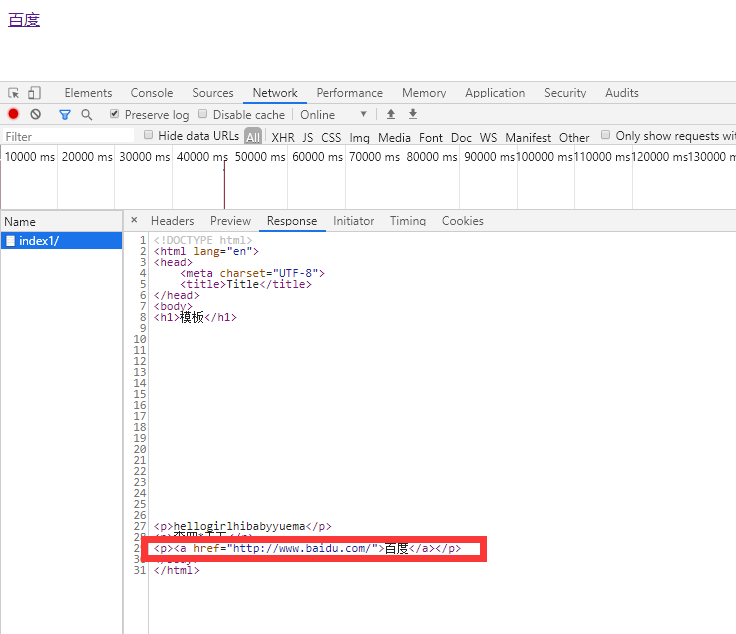Click the 'hellogirlhibabyyuema' paragraph line
Viewport: 736px width, 634px height.
coord(243,527)
